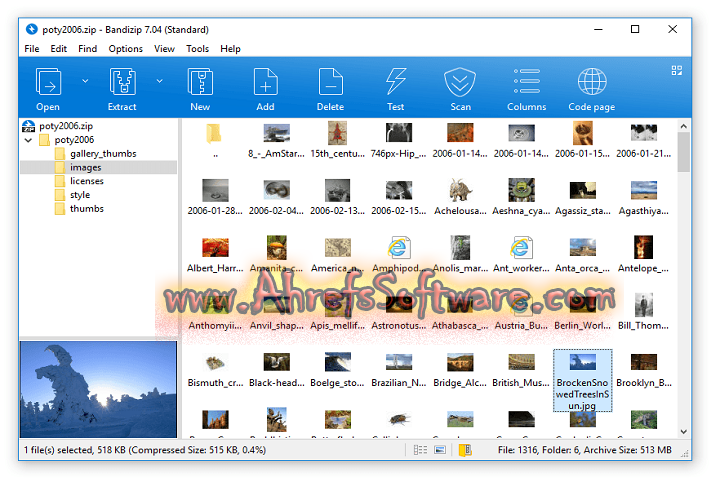Open the dropdown arrow next to Open
720x480 pixels.
pyautogui.click(x=84, y=80)
